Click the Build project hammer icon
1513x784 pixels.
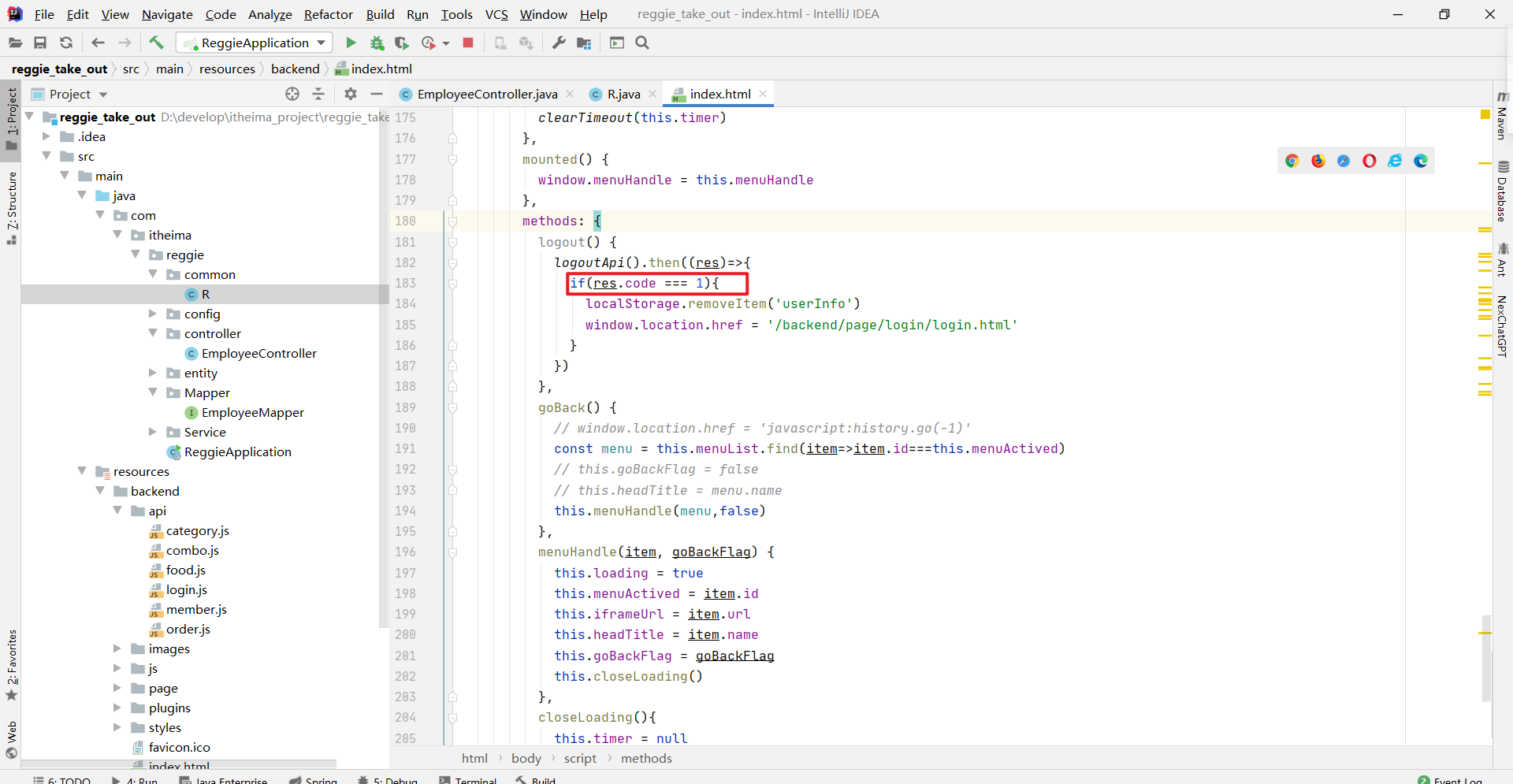tap(156, 43)
